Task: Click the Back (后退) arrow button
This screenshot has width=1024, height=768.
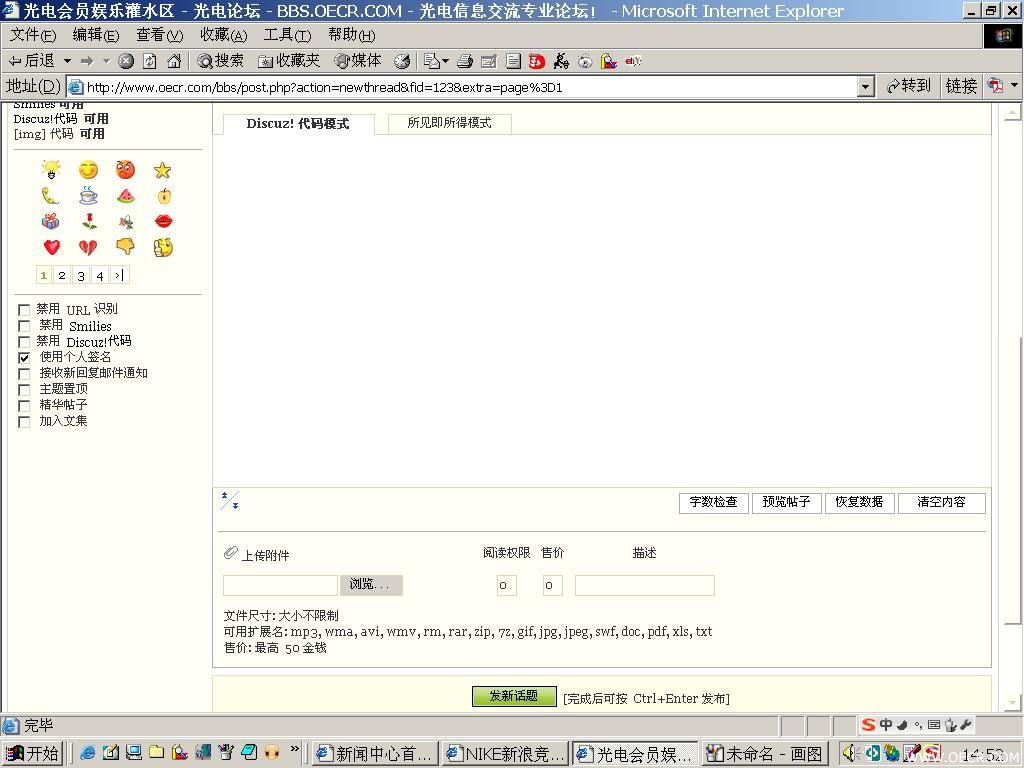Action: point(31,61)
